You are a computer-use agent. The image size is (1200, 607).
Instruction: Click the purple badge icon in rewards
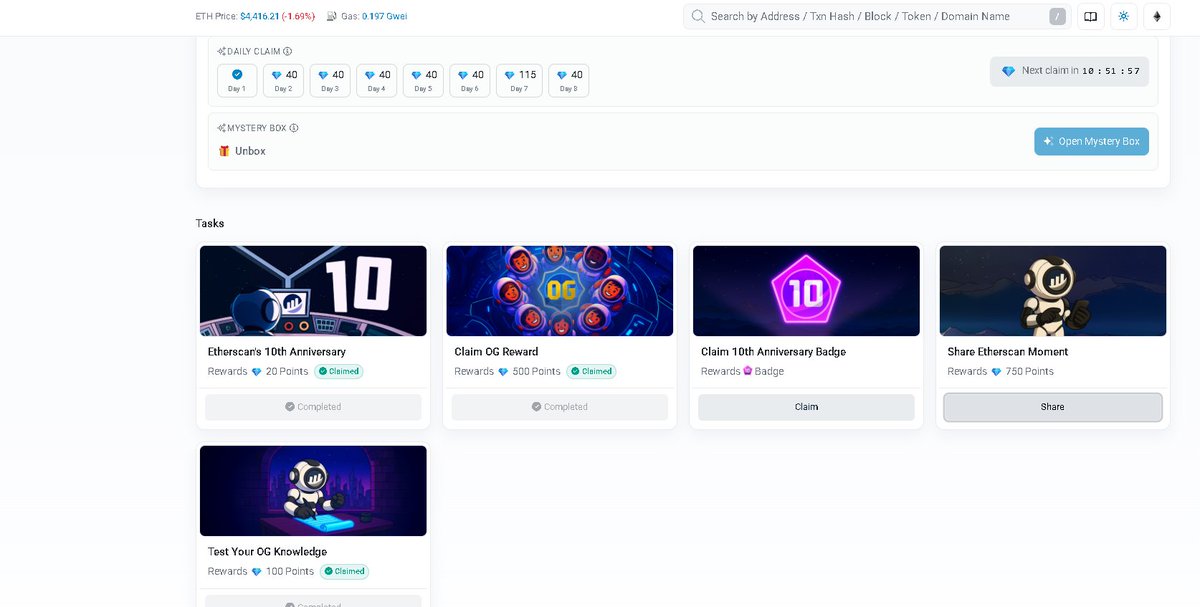click(x=747, y=371)
